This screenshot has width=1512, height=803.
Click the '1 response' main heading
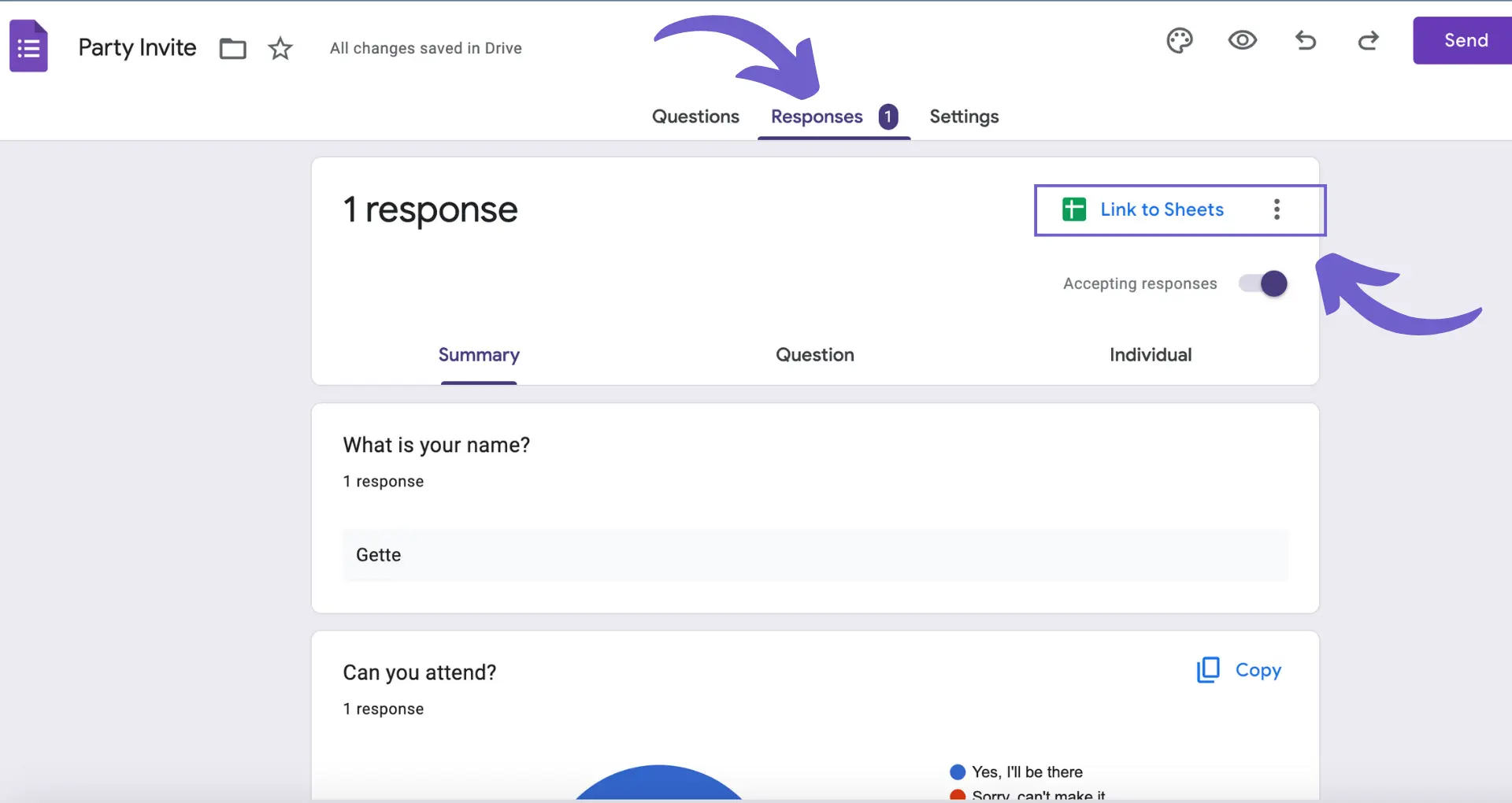(430, 209)
